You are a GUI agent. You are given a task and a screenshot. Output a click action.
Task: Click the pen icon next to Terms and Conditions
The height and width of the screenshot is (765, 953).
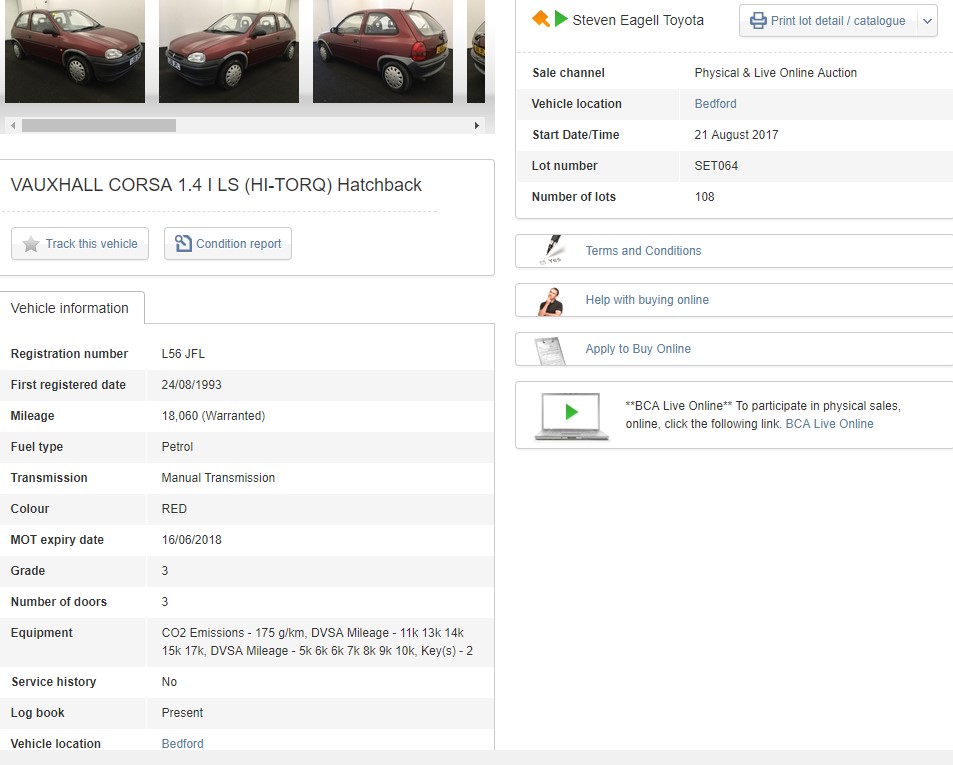coord(552,250)
